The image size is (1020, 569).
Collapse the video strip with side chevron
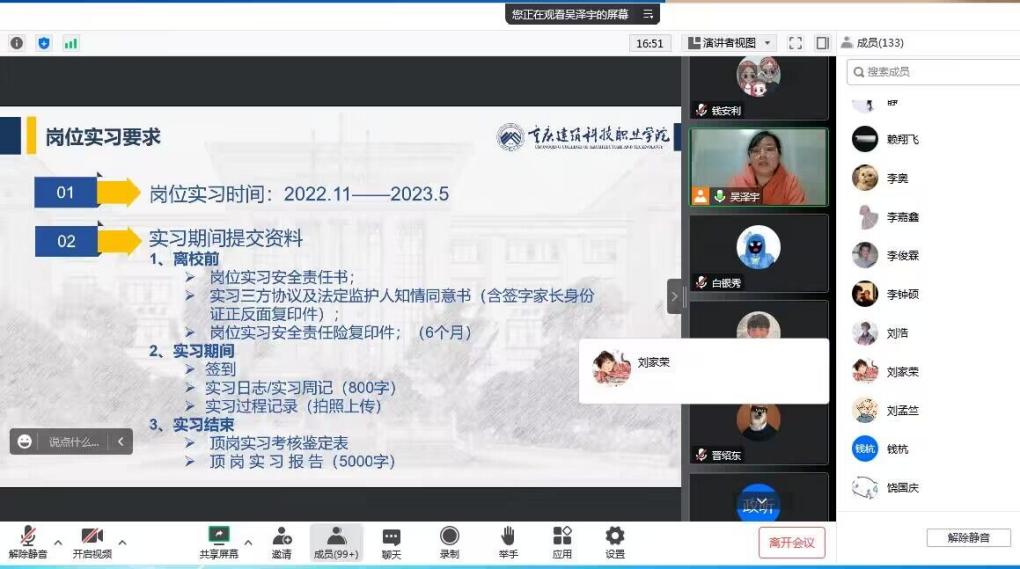675,296
